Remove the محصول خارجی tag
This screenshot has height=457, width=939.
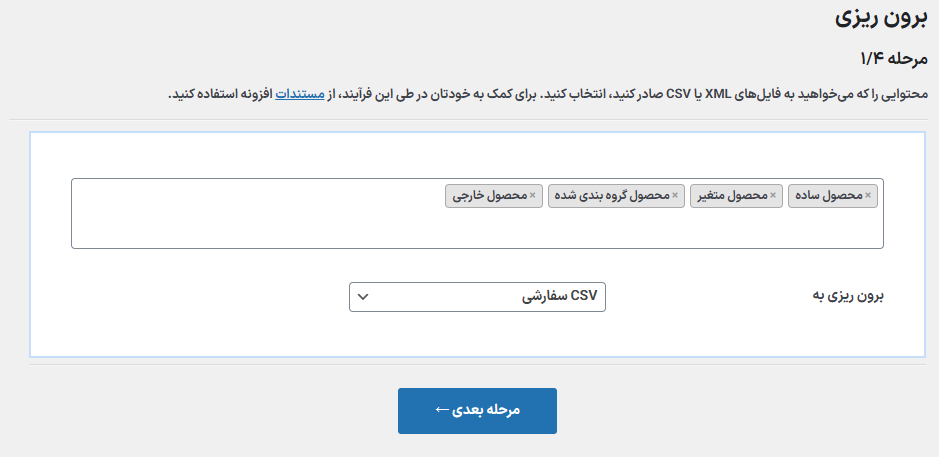coord(532,195)
